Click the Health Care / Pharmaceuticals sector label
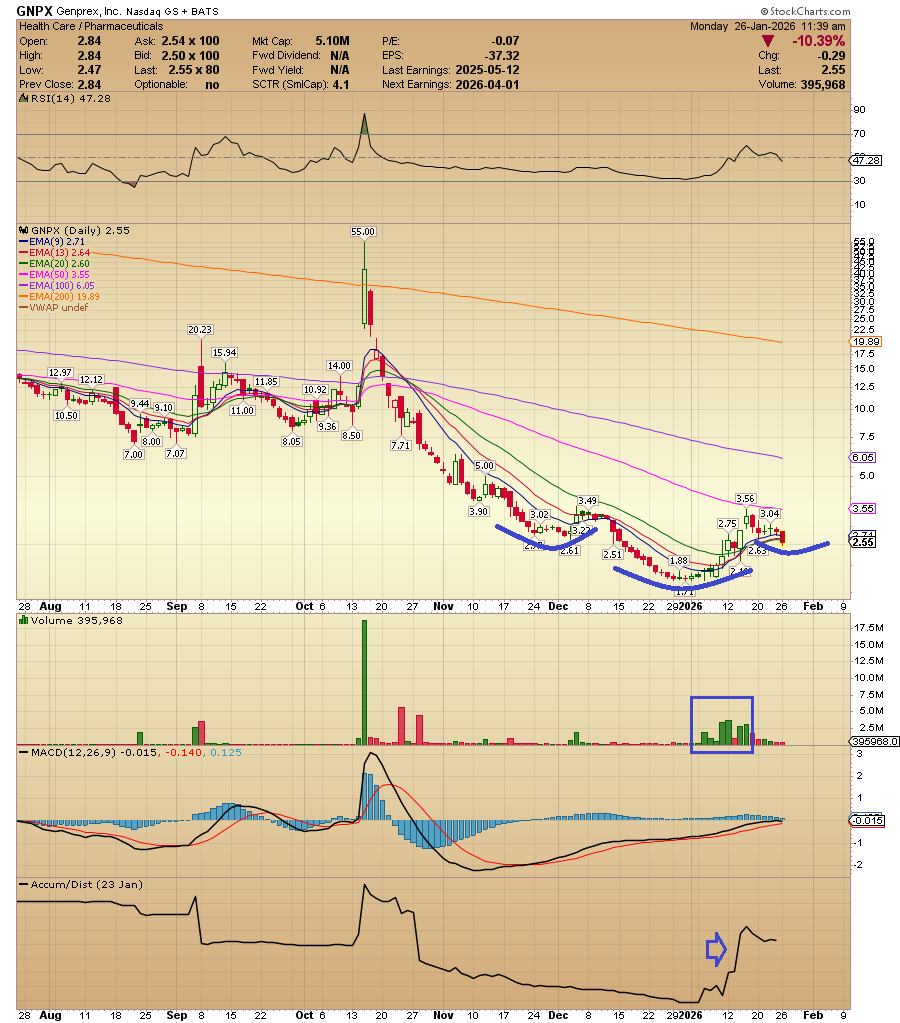900x1023 pixels. (91, 26)
